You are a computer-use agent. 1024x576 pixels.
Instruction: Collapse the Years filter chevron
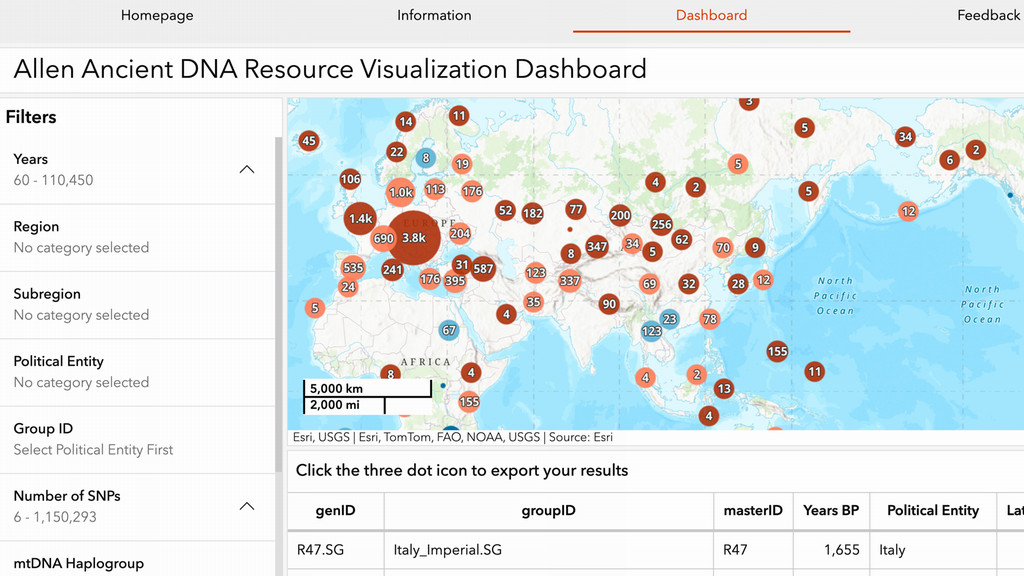247,169
